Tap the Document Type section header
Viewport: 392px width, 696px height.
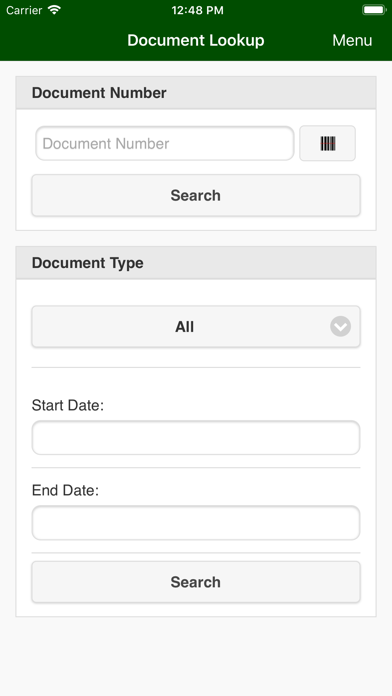click(196, 263)
